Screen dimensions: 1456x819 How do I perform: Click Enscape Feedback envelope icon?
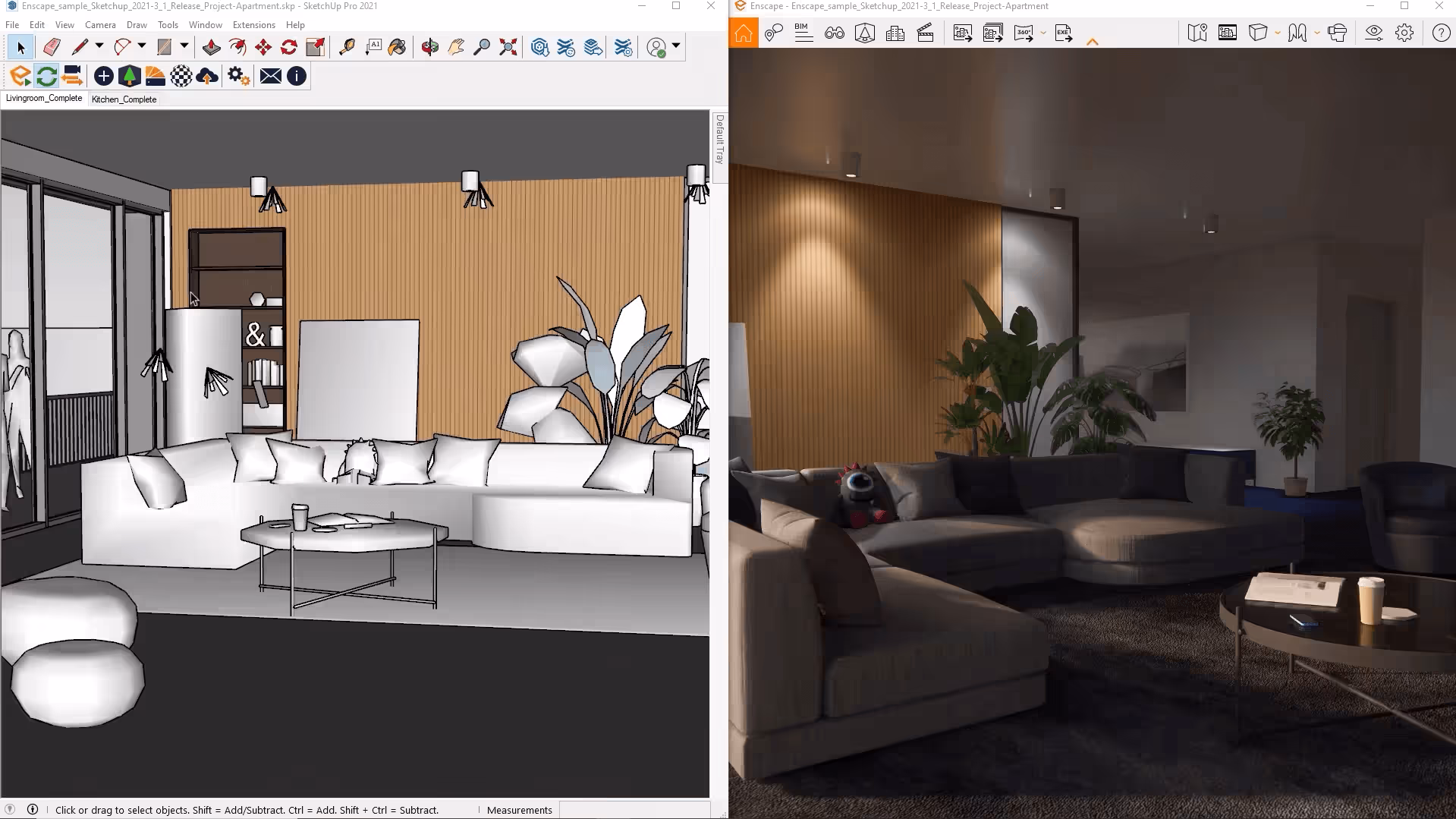[x=271, y=76]
